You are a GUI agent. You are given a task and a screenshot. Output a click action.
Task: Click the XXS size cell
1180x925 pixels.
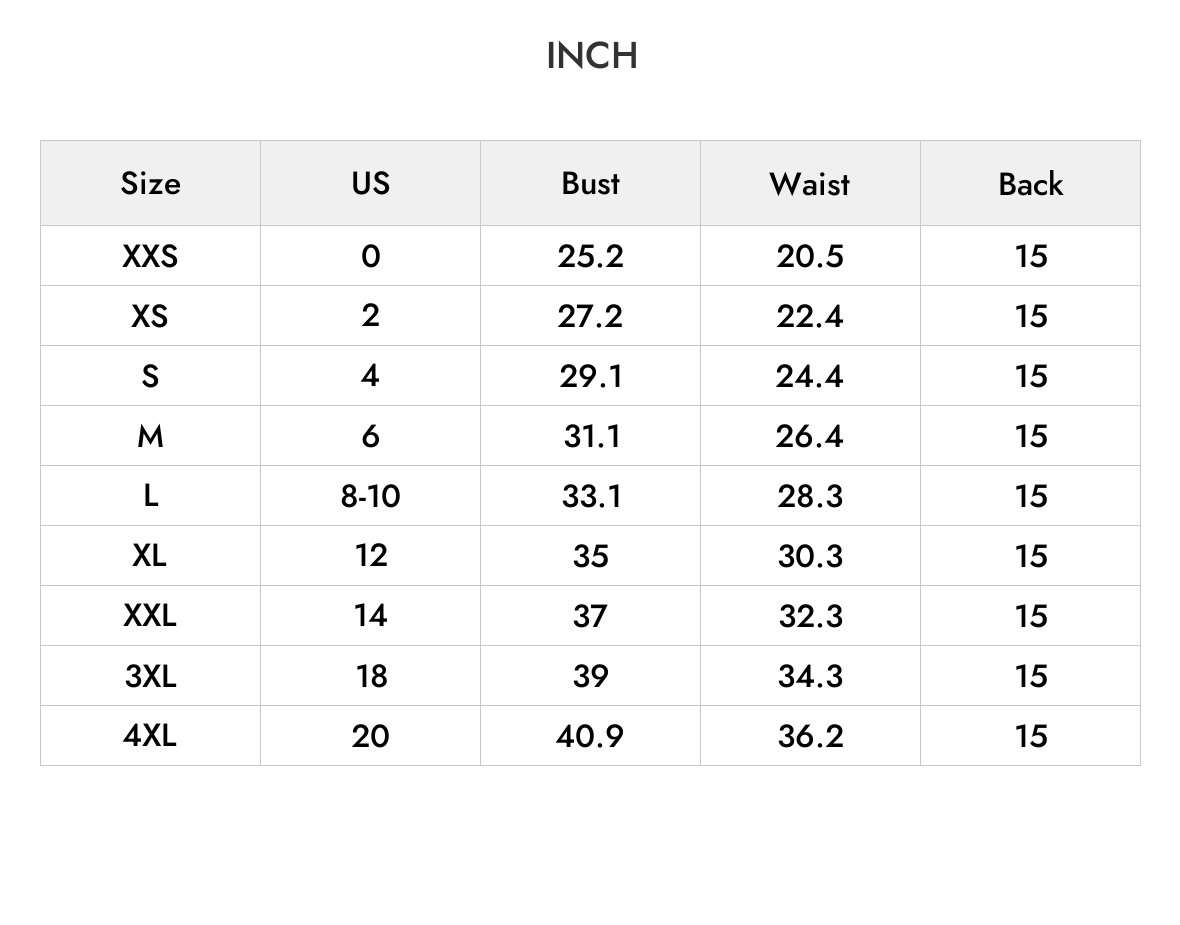pyautogui.click(x=151, y=256)
